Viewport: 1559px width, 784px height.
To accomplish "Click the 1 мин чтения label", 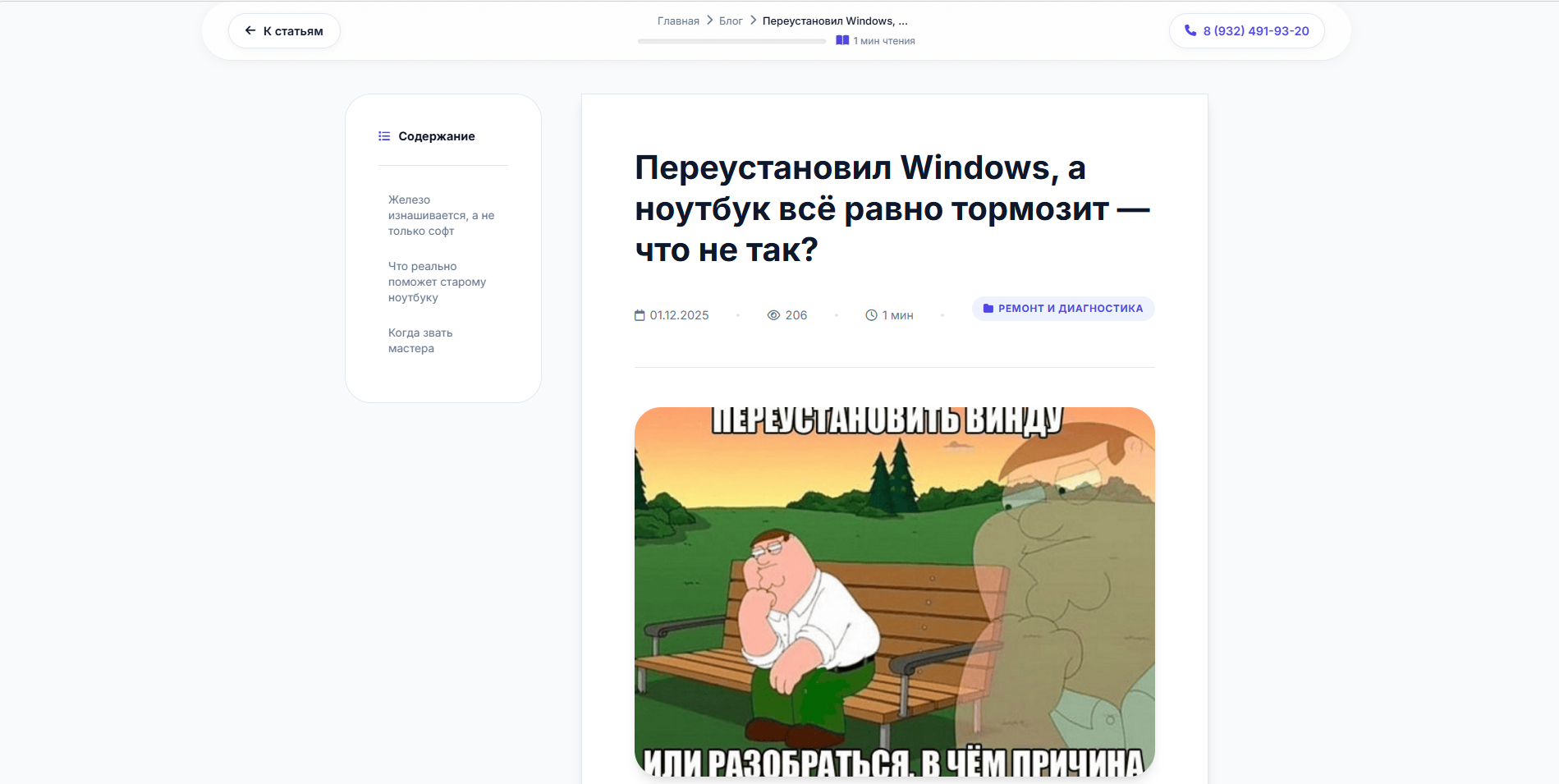I will tap(884, 41).
